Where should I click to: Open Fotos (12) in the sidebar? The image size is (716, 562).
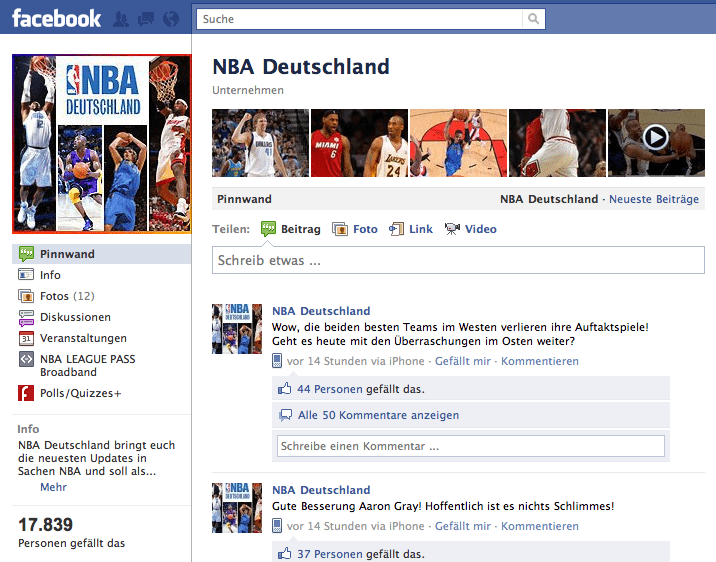point(67,296)
